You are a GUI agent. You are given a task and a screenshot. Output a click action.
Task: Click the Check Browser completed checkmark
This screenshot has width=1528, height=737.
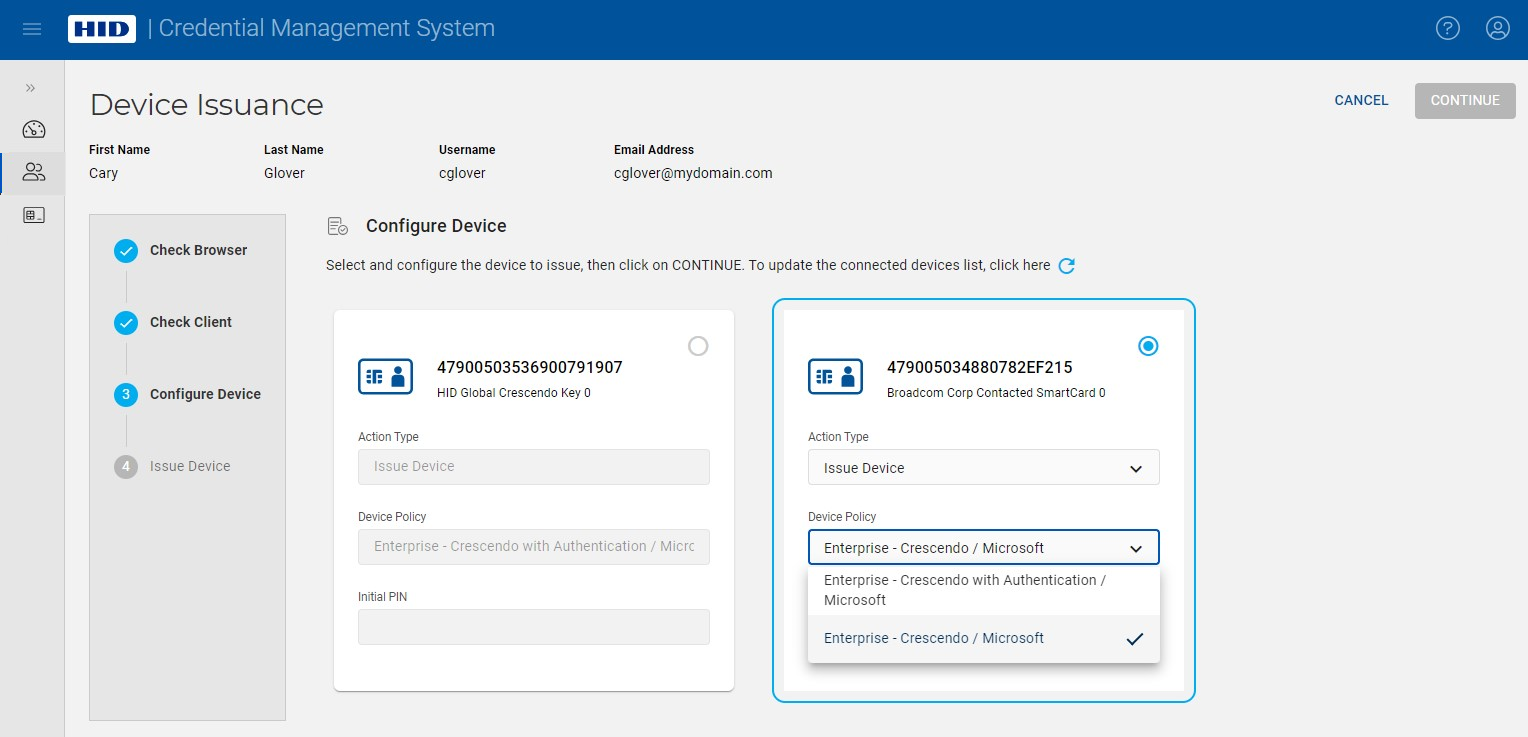tap(126, 251)
